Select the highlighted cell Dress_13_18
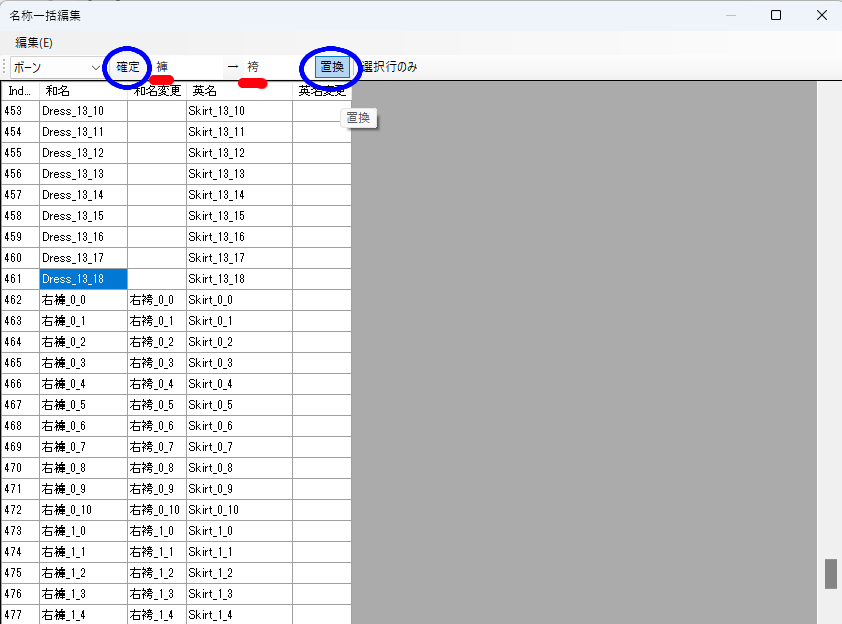 click(x=83, y=279)
